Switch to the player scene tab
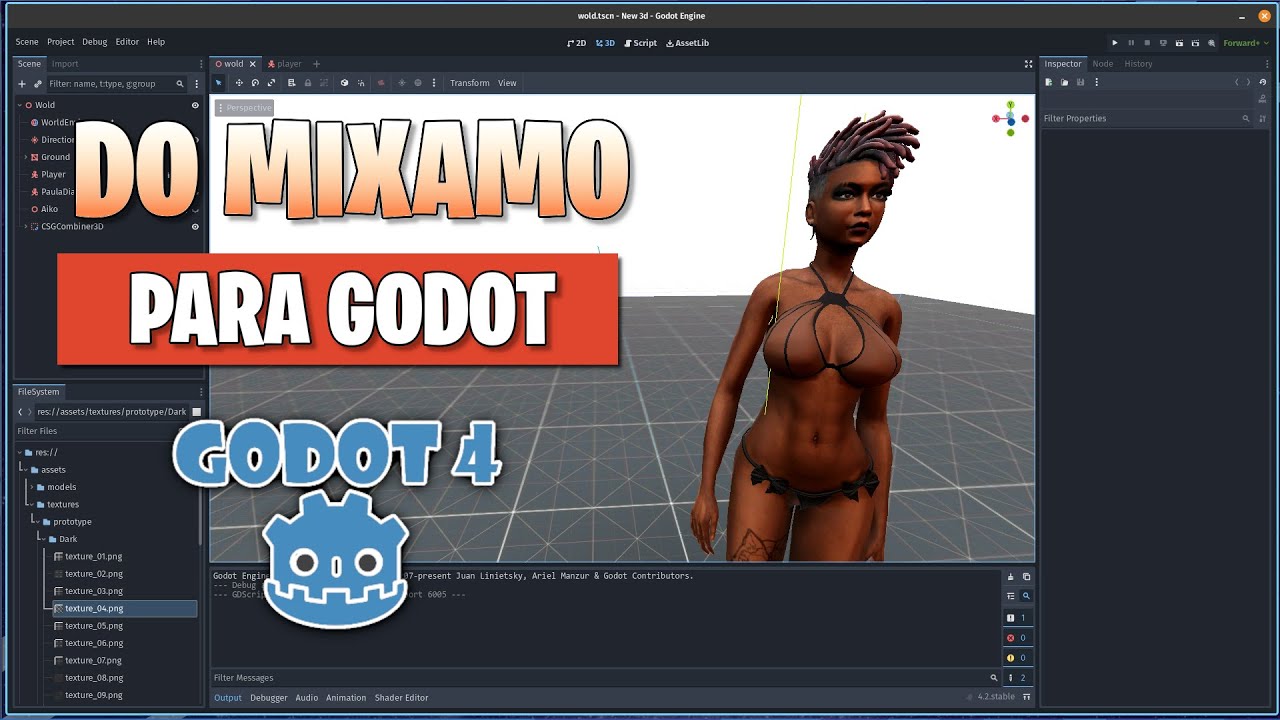 coord(284,64)
